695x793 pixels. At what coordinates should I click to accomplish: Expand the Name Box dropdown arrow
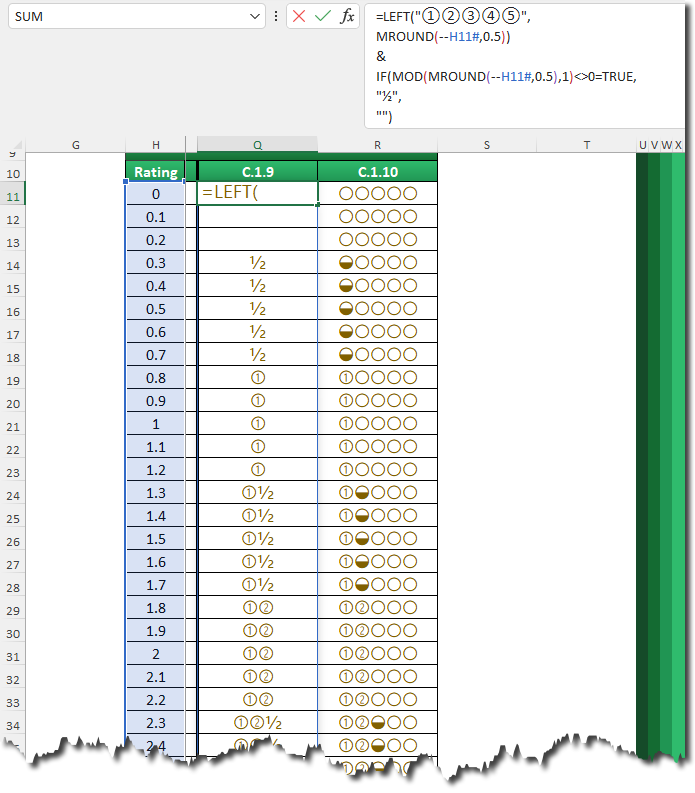(x=254, y=16)
